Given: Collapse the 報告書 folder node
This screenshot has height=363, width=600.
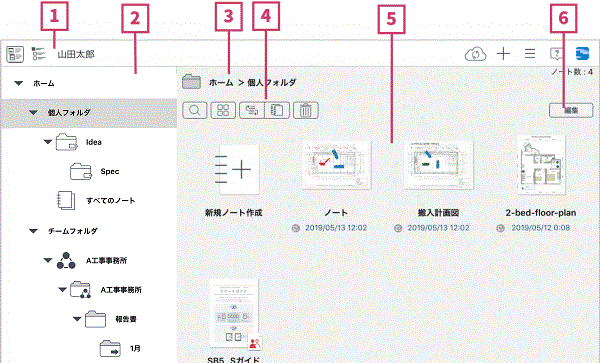Looking at the screenshot, I should [x=77, y=319].
